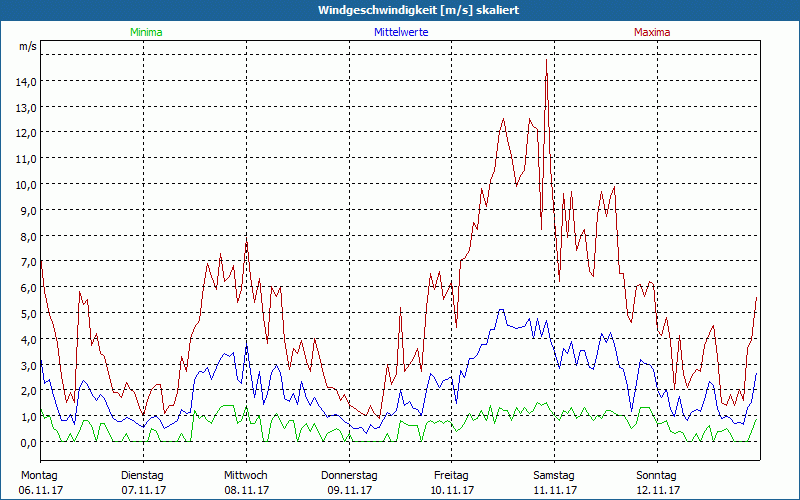800x500 pixels.
Task: Click the Mittwoch day label
Action: pos(246,476)
